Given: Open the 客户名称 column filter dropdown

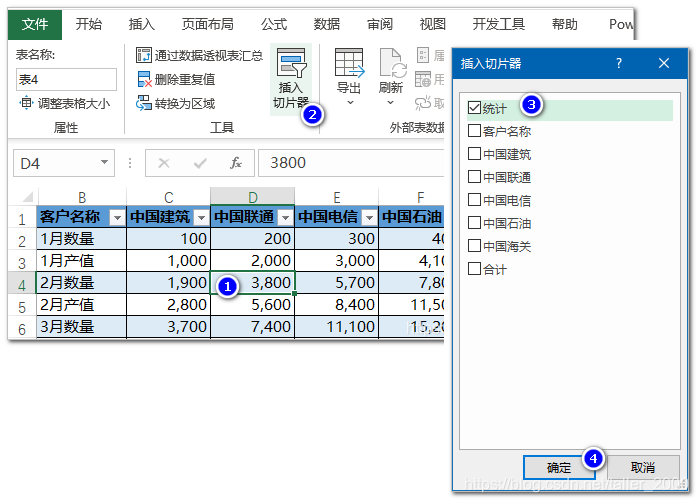Looking at the screenshot, I should point(117,218).
